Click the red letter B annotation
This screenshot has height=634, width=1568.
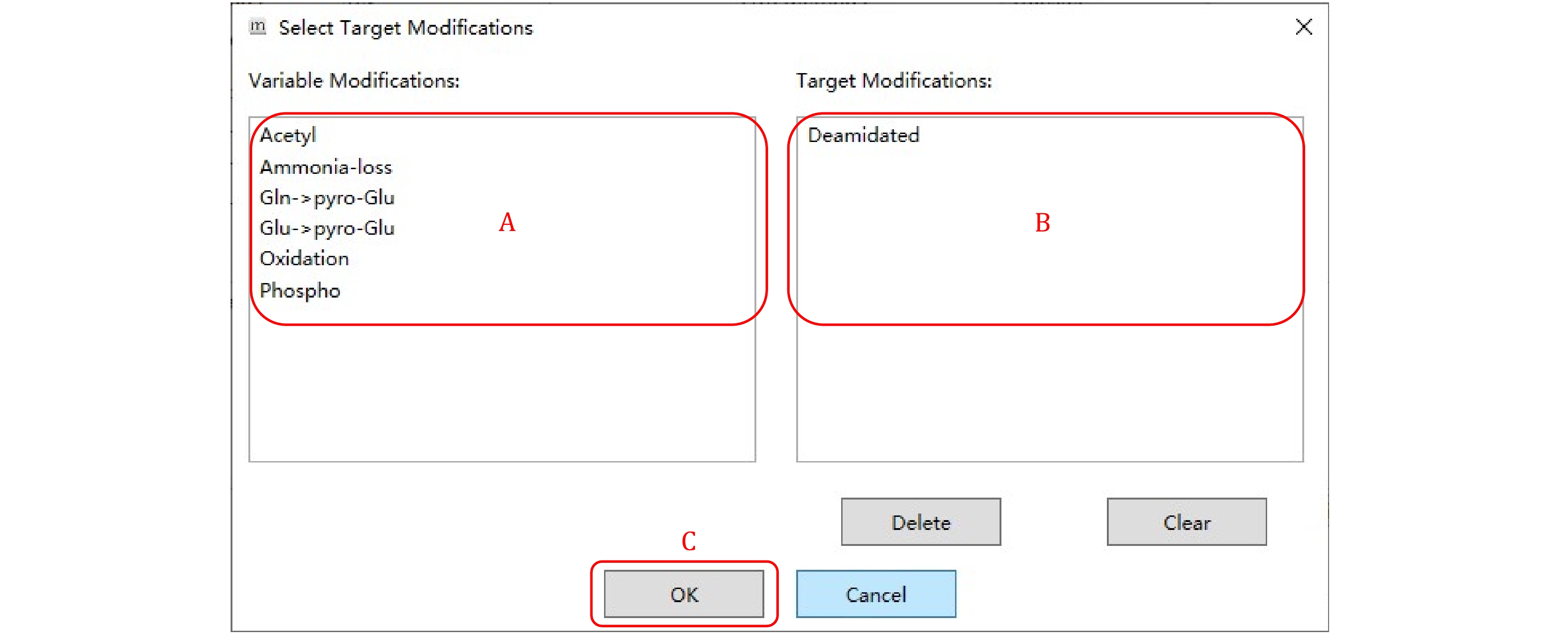1043,223
